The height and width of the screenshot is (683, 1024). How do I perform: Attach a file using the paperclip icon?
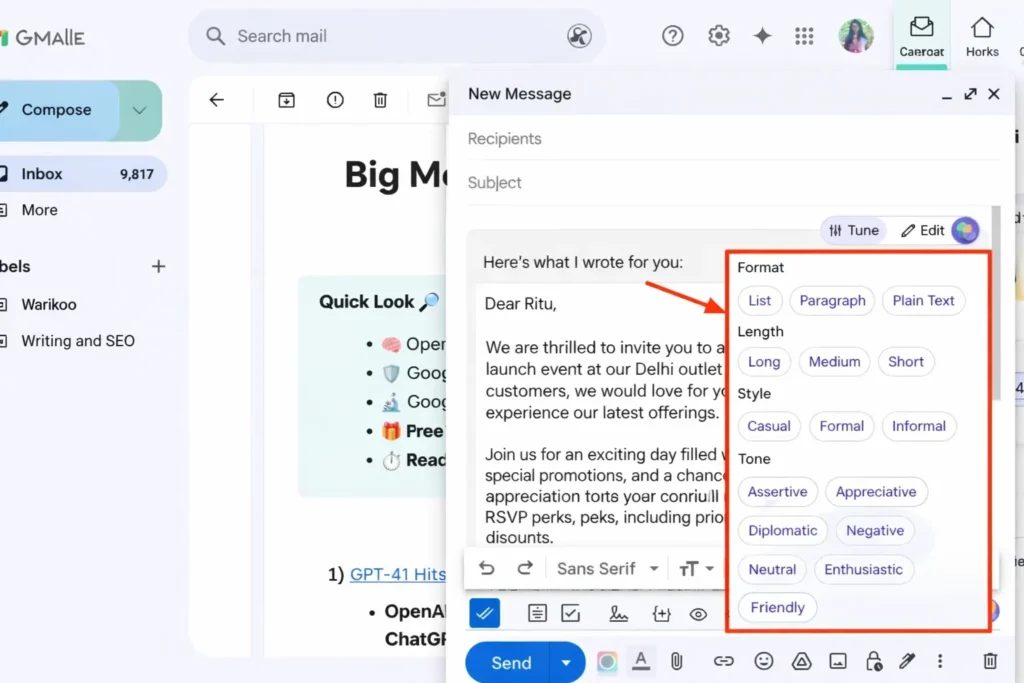pyautogui.click(x=676, y=661)
